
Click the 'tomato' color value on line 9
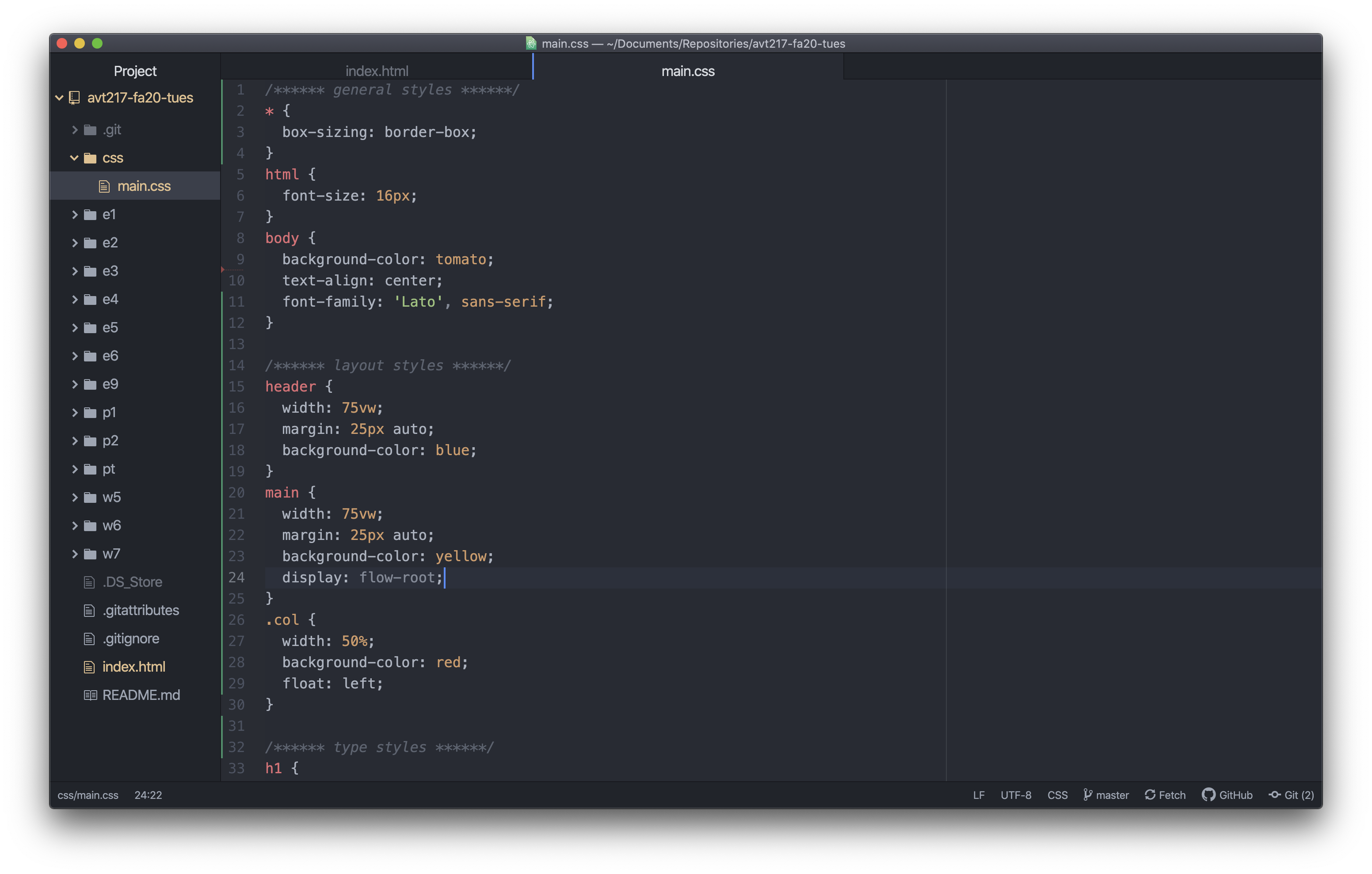click(x=461, y=259)
